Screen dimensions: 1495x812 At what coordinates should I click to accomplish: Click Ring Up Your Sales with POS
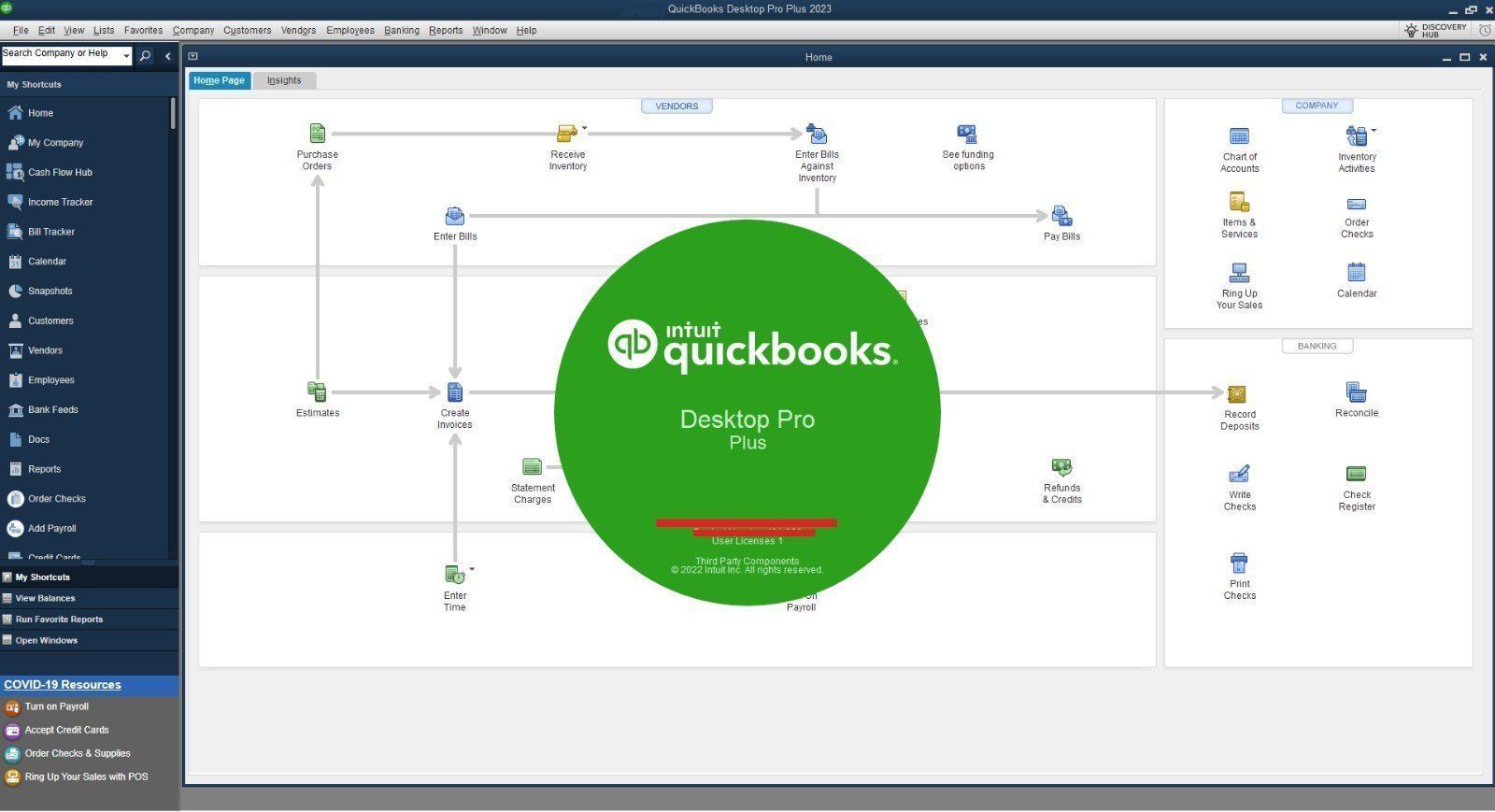point(86,777)
